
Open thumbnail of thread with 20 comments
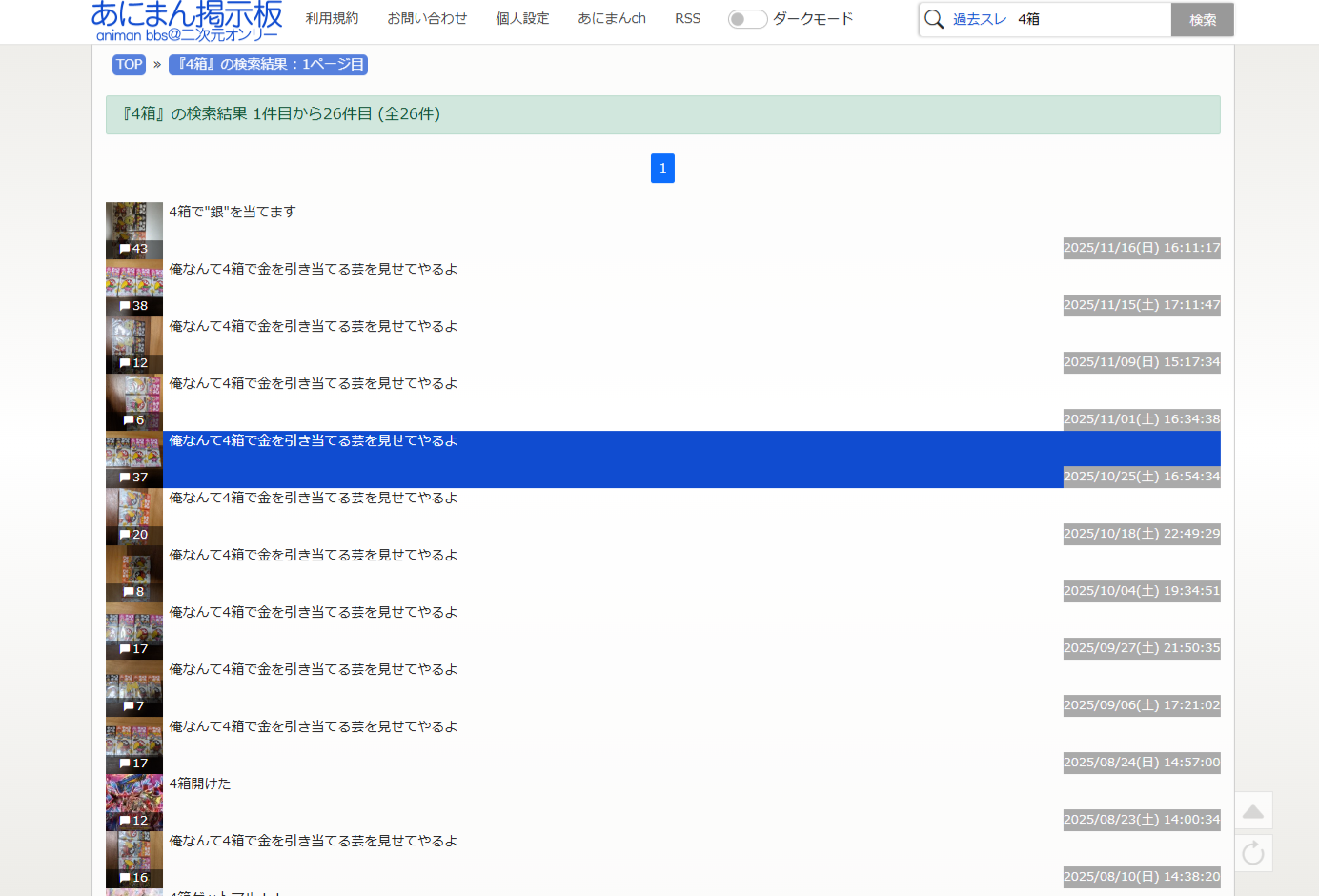click(x=133, y=516)
